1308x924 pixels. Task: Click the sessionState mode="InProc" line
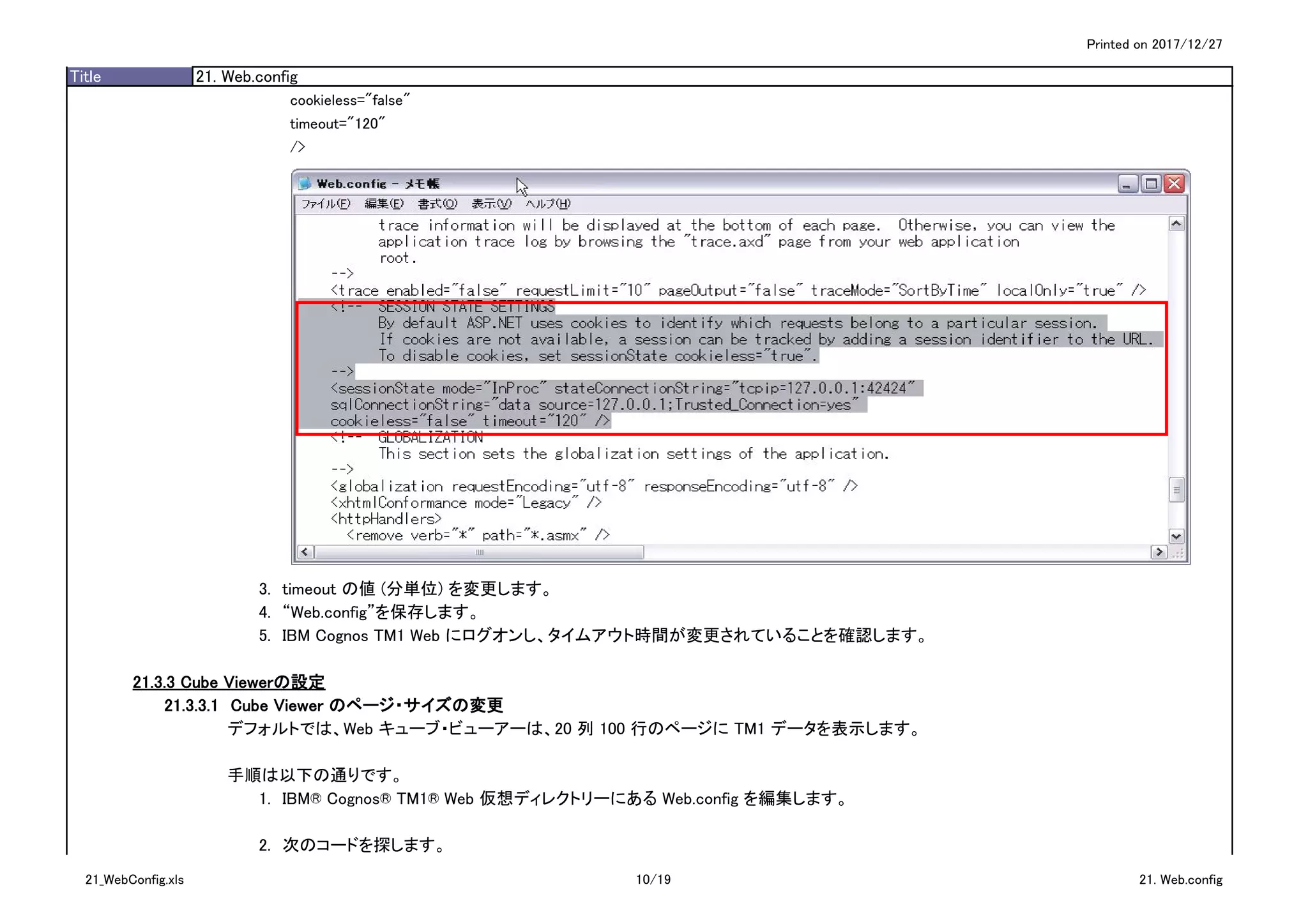tap(623, 388)
